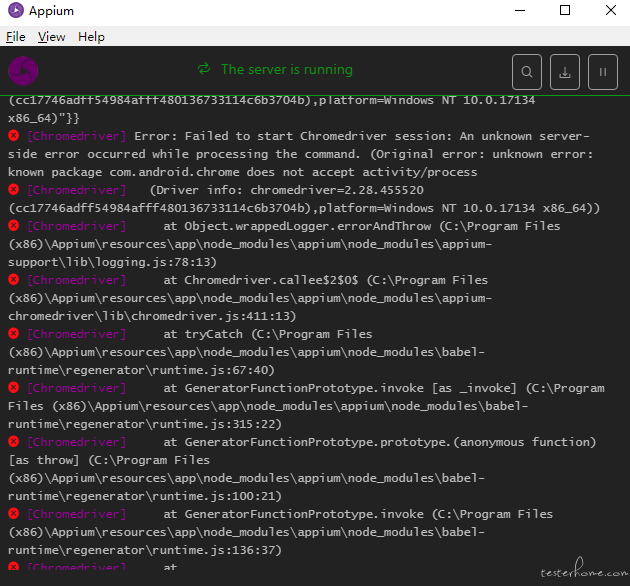The width and height of the screenshot is (630, 586).
Task: Download raw logs using the download icon
Action: pyautogui.click(x=565, y=72)
